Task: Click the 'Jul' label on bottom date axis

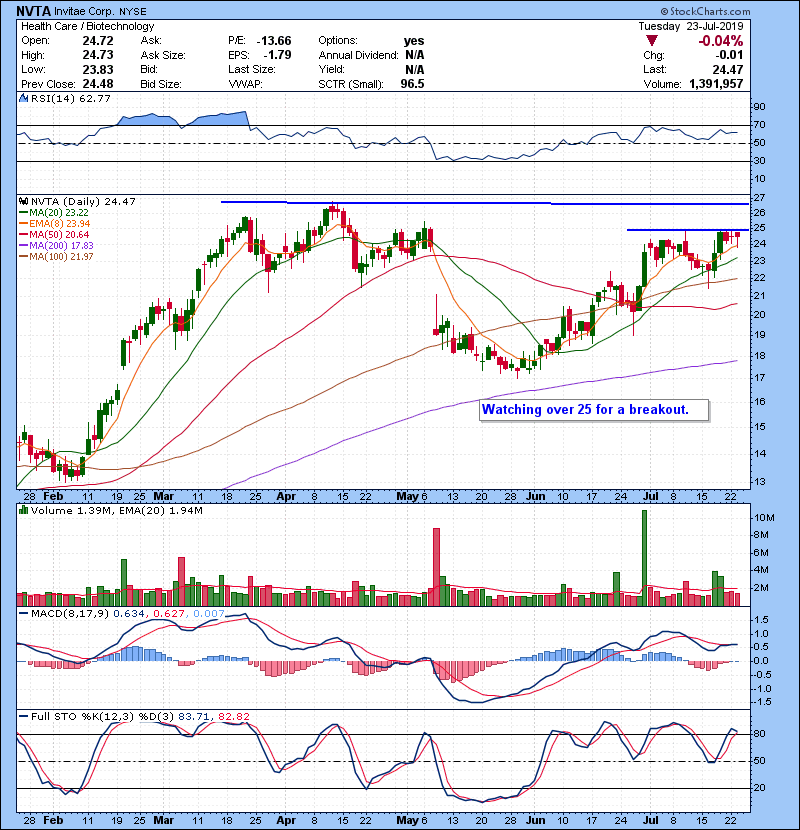Action: click(650, 820)
